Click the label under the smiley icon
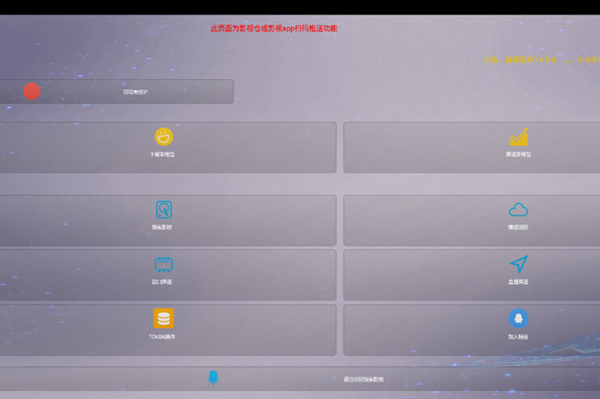Image resolution: width=600 pixels, height=399 pixels. [x=163, y=154]
